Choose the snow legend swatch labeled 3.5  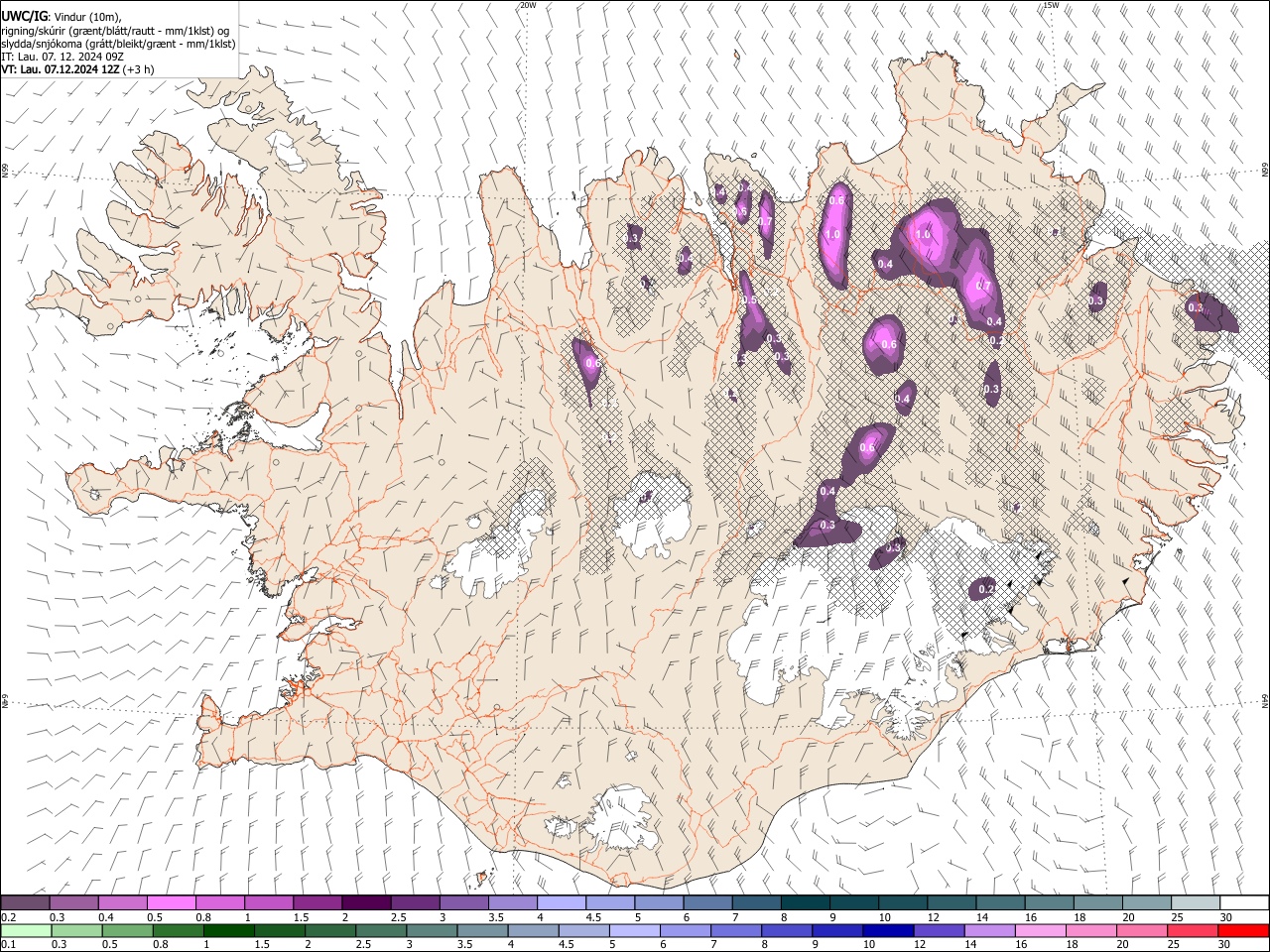click(513, 902)
